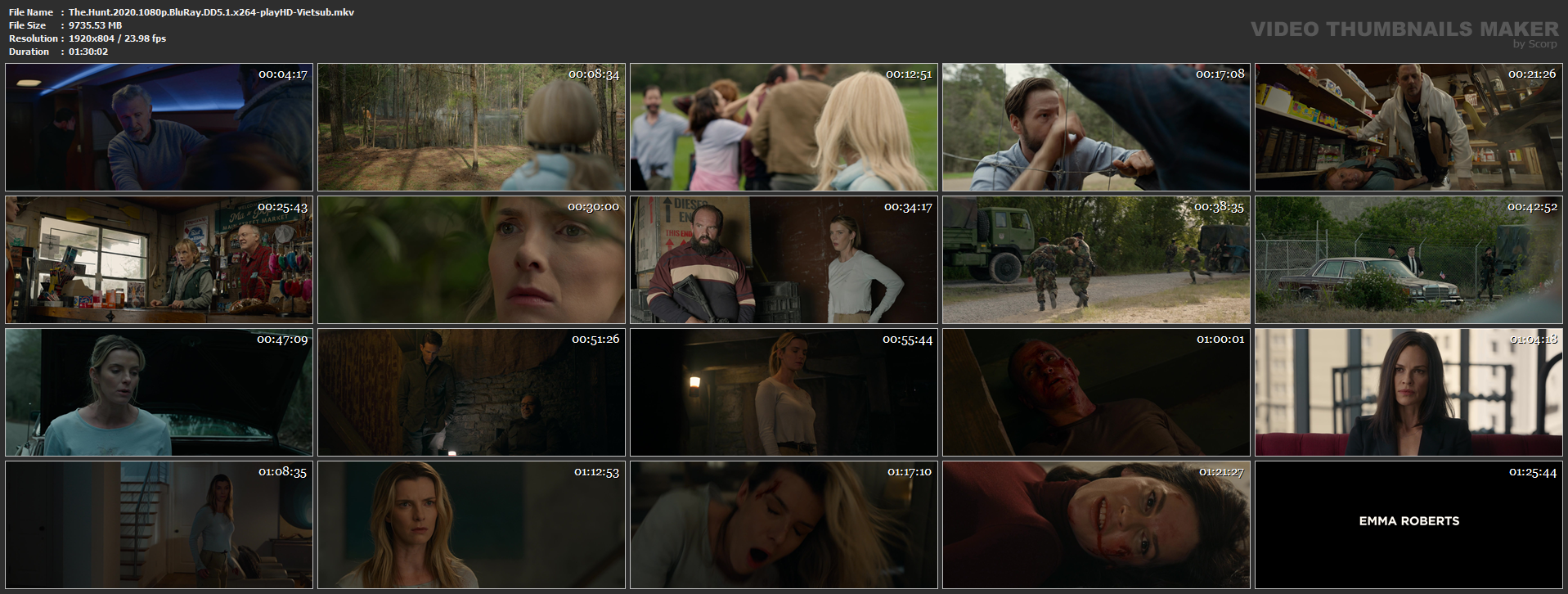Screen dimensions: 1568x594
Task: Select the thumbnail at 00:34:17
Action: (784, 259)
